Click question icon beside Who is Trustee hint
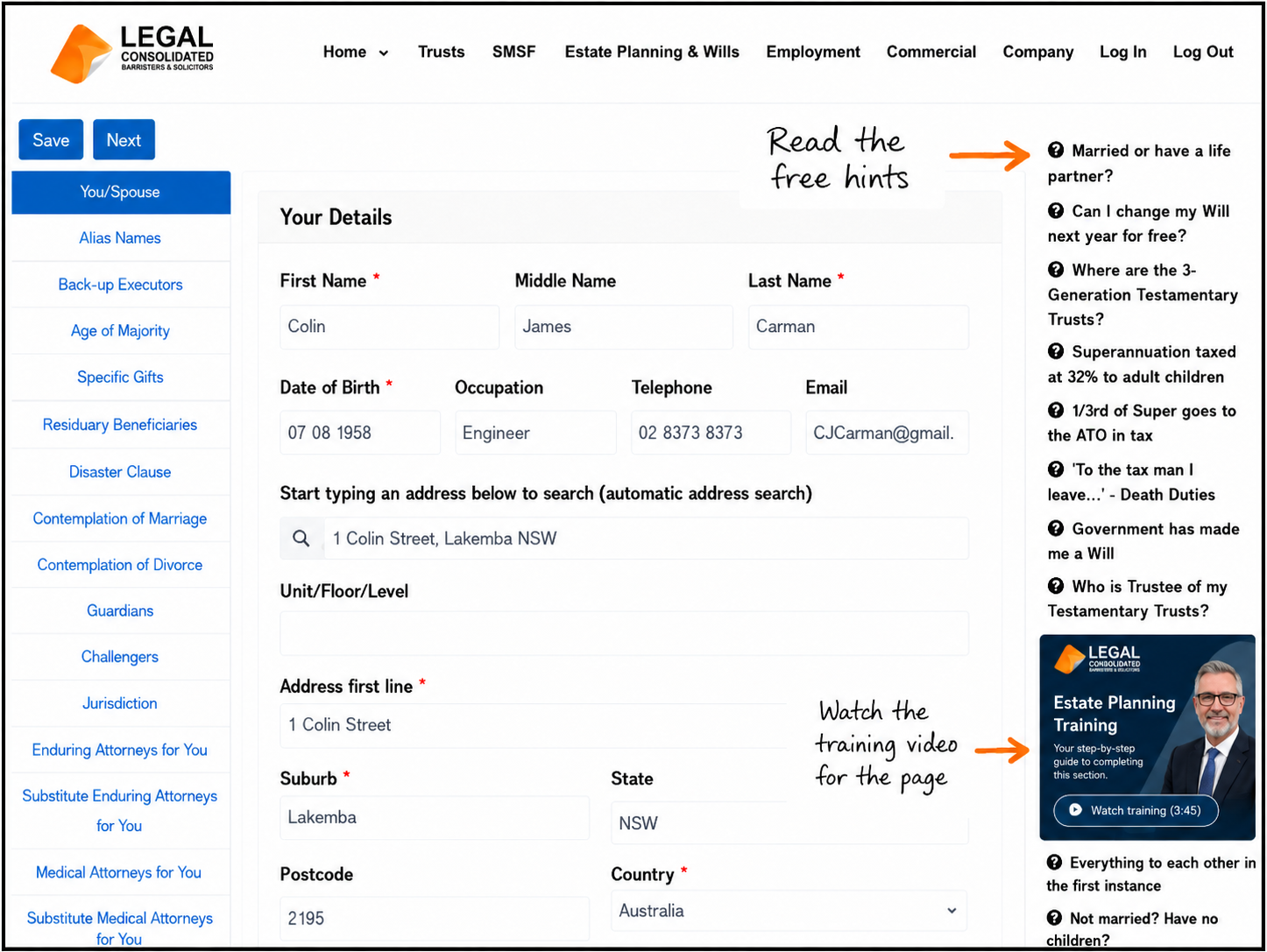1267x952 pixels. 1056,586
